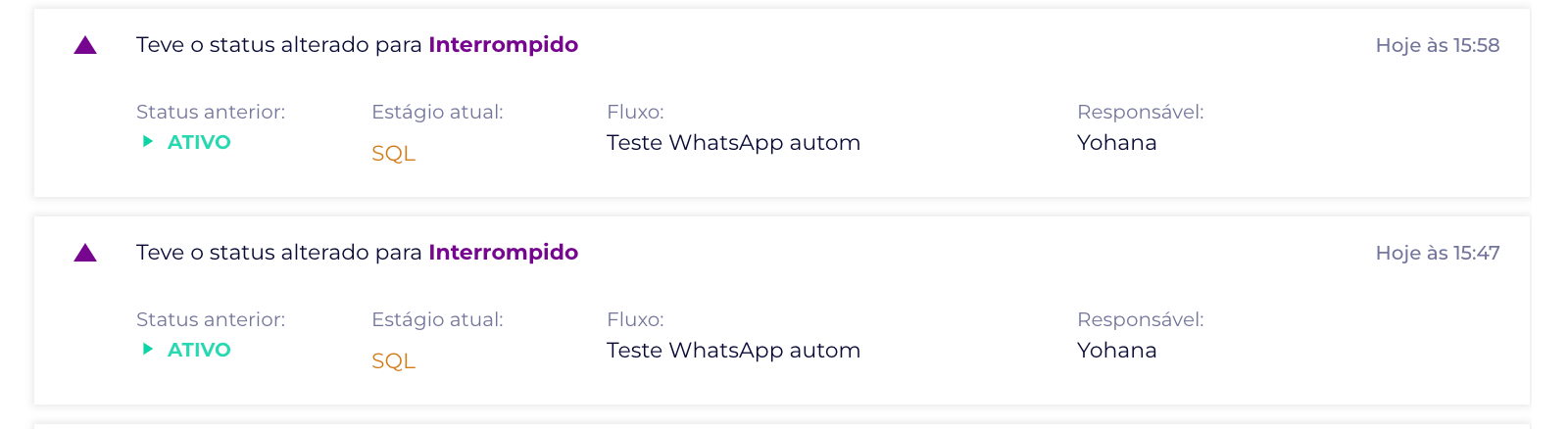The width and height of the screenshot is (1568, 429).
Task: Select responsible Yohana in the 15:47 entry
Action: 1116,351
